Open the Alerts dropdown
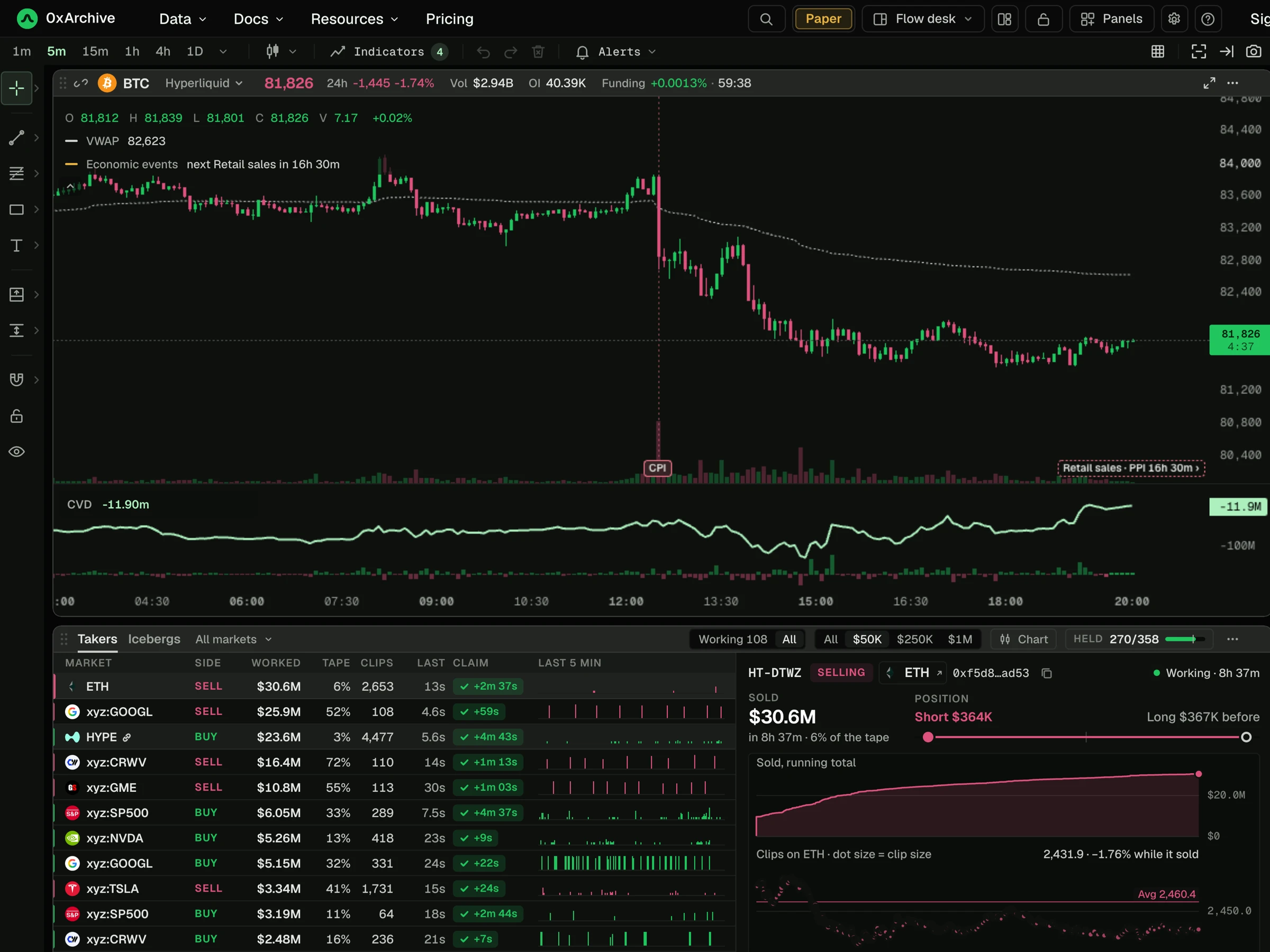The width and height of the screenshot is (1270, 952). tap(615, 52)
